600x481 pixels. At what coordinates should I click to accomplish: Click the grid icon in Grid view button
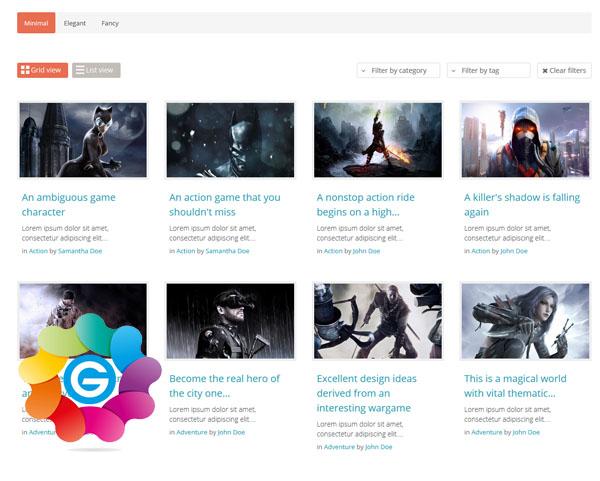click(25, 70)
